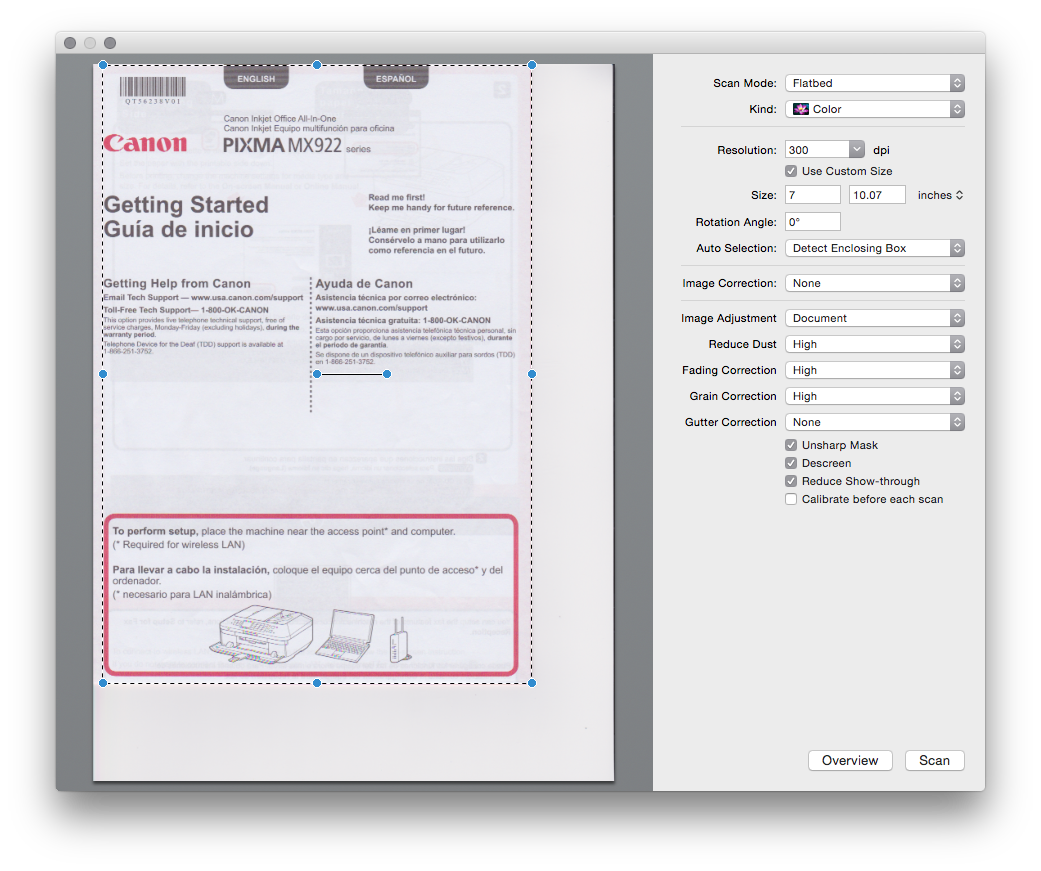This screenshot has height=871, width=1041.
Task: Click the bottom-center selection handle on the preview
Action: click(317, 683)
